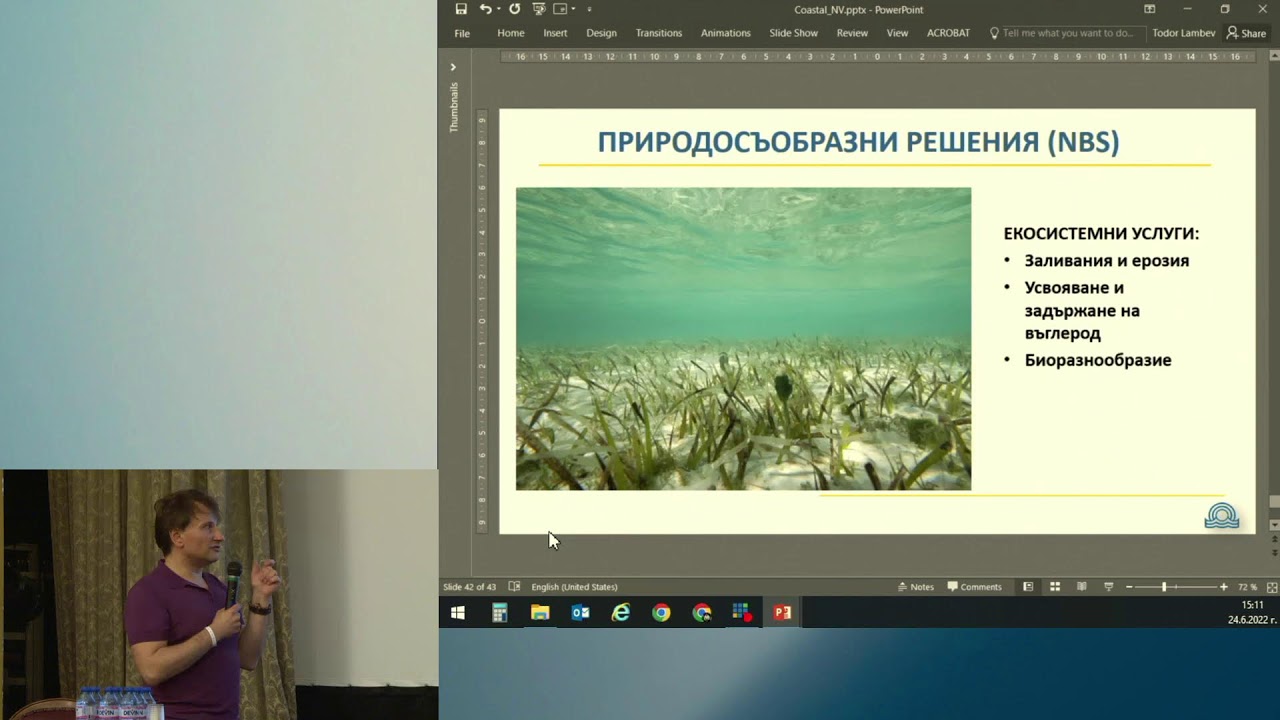This screenshot has height=720, width=1280.
Task: Undo the last action
Action: click(x=485, y=9)
